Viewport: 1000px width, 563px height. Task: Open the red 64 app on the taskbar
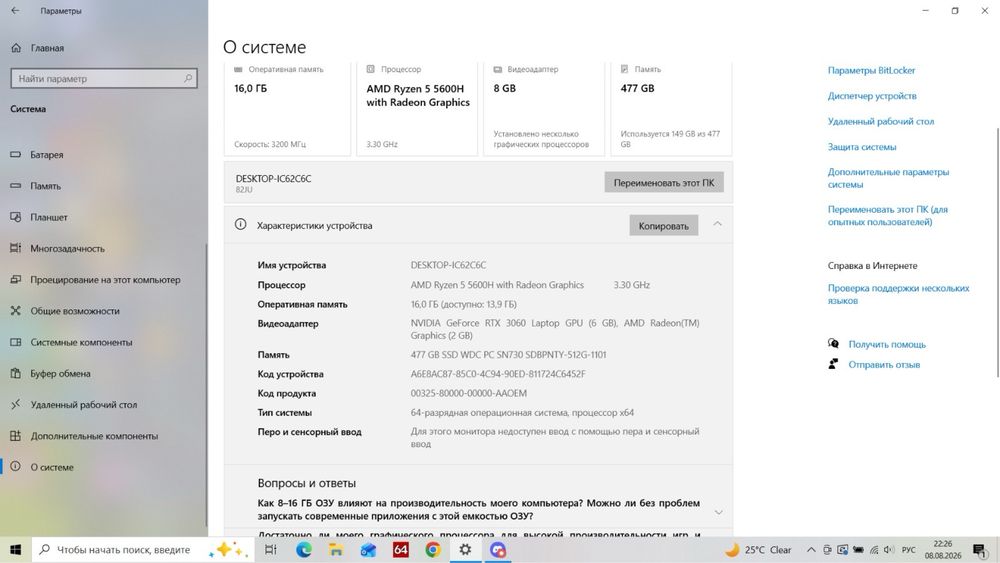tap(401, 550)
